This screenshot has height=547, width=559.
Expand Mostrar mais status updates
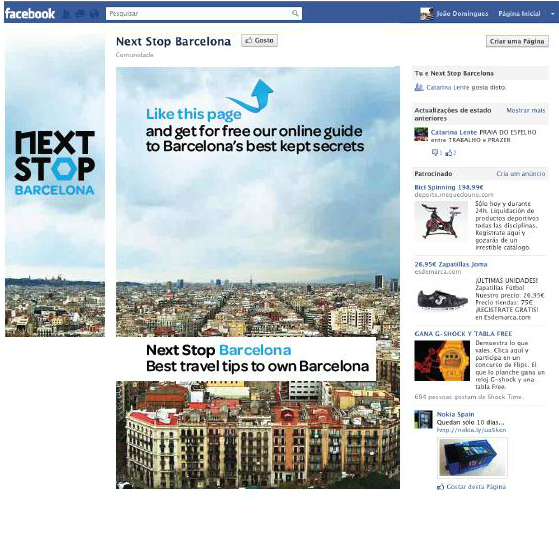click(525, 111)
